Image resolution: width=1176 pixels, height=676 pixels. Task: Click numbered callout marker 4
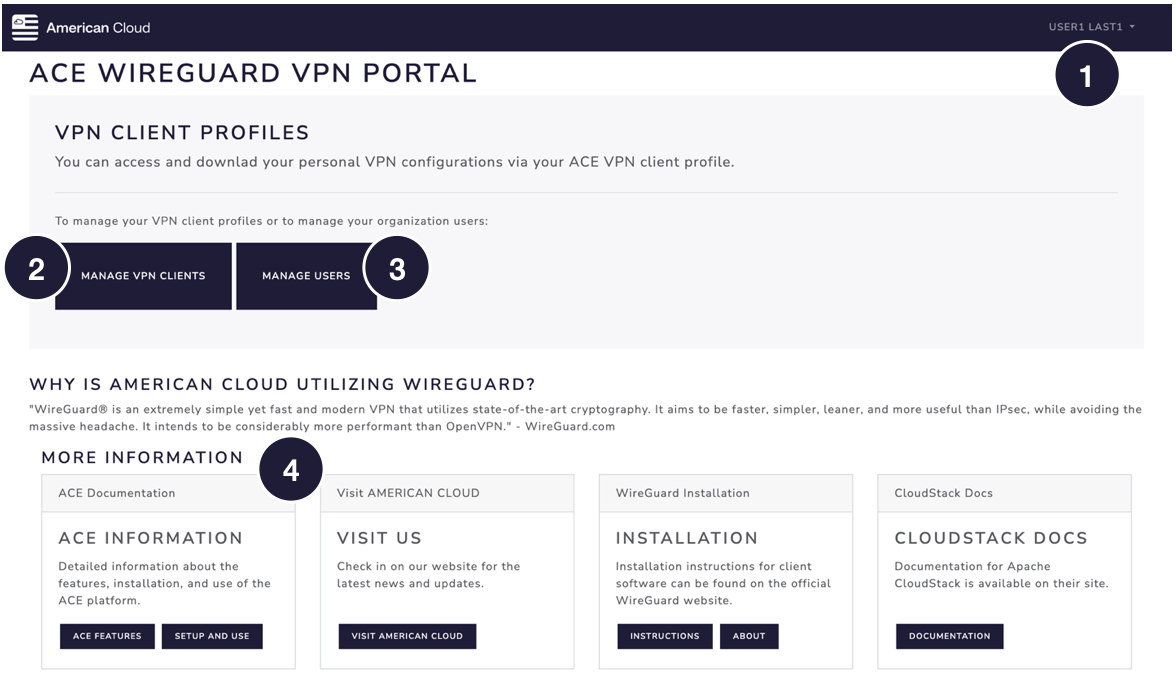[x=291, y=473]
